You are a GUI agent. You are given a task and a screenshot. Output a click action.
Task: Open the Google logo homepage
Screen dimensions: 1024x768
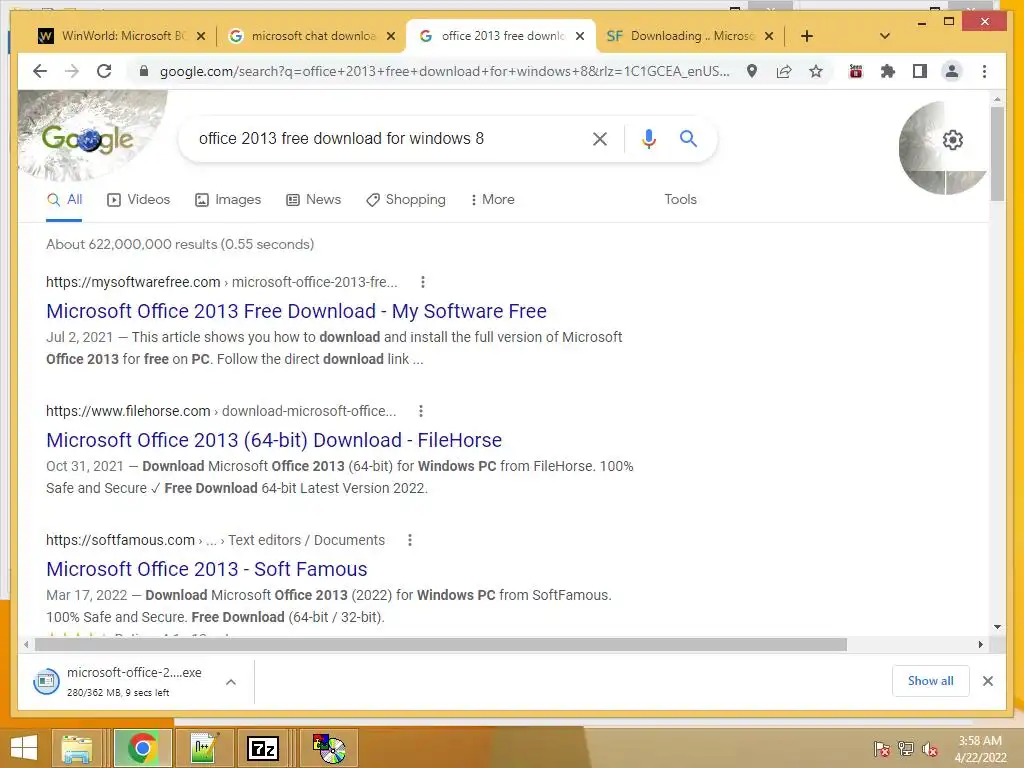tap(88, 139)
